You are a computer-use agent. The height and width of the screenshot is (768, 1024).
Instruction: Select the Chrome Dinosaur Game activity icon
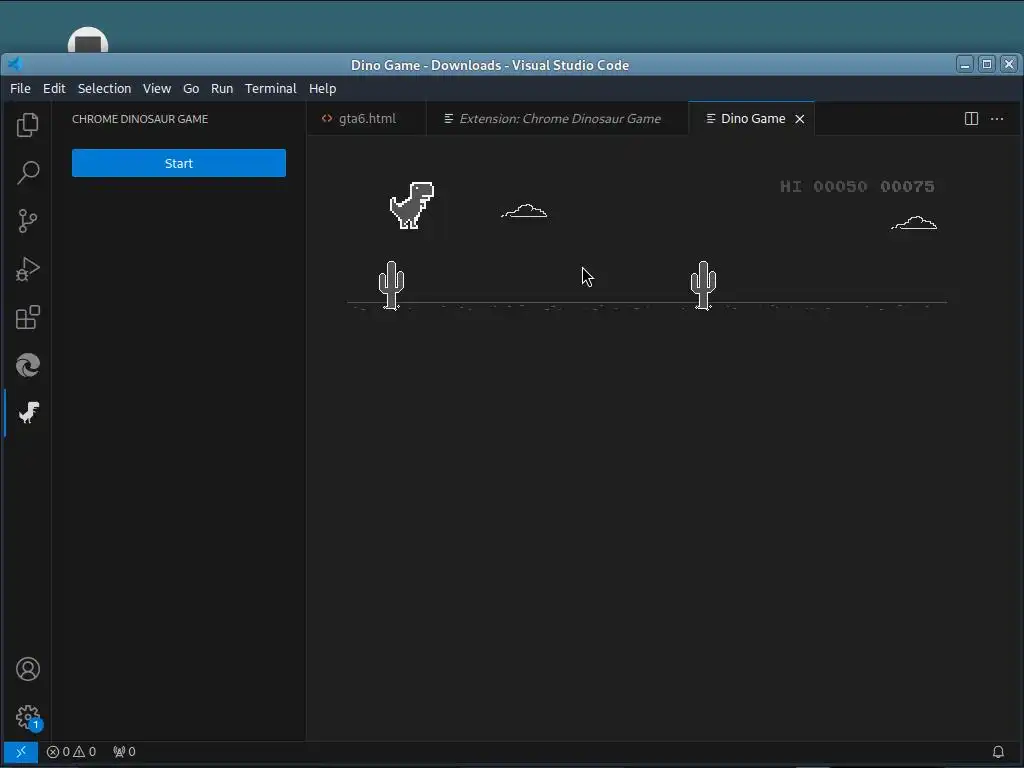27,413
